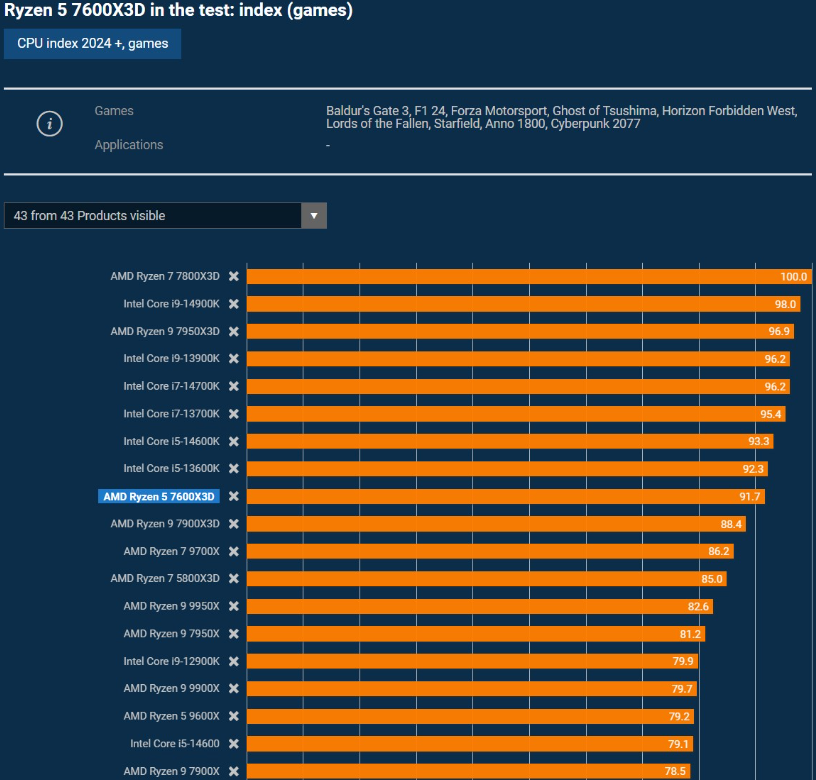Image resolution: width=816 pixels, height=780 pixels.
Task: Click the Intel Core i9-13900K label
Action: (171, 359)
